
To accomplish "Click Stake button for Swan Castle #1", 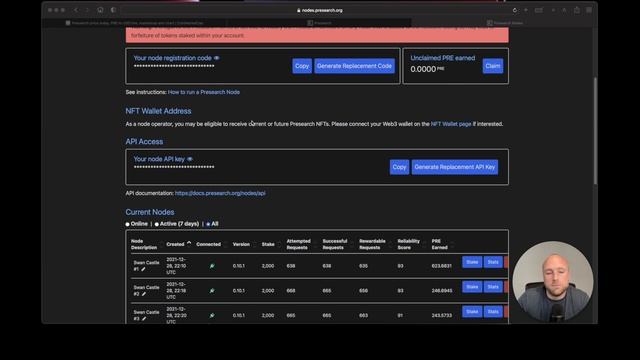I will point(472,262).
